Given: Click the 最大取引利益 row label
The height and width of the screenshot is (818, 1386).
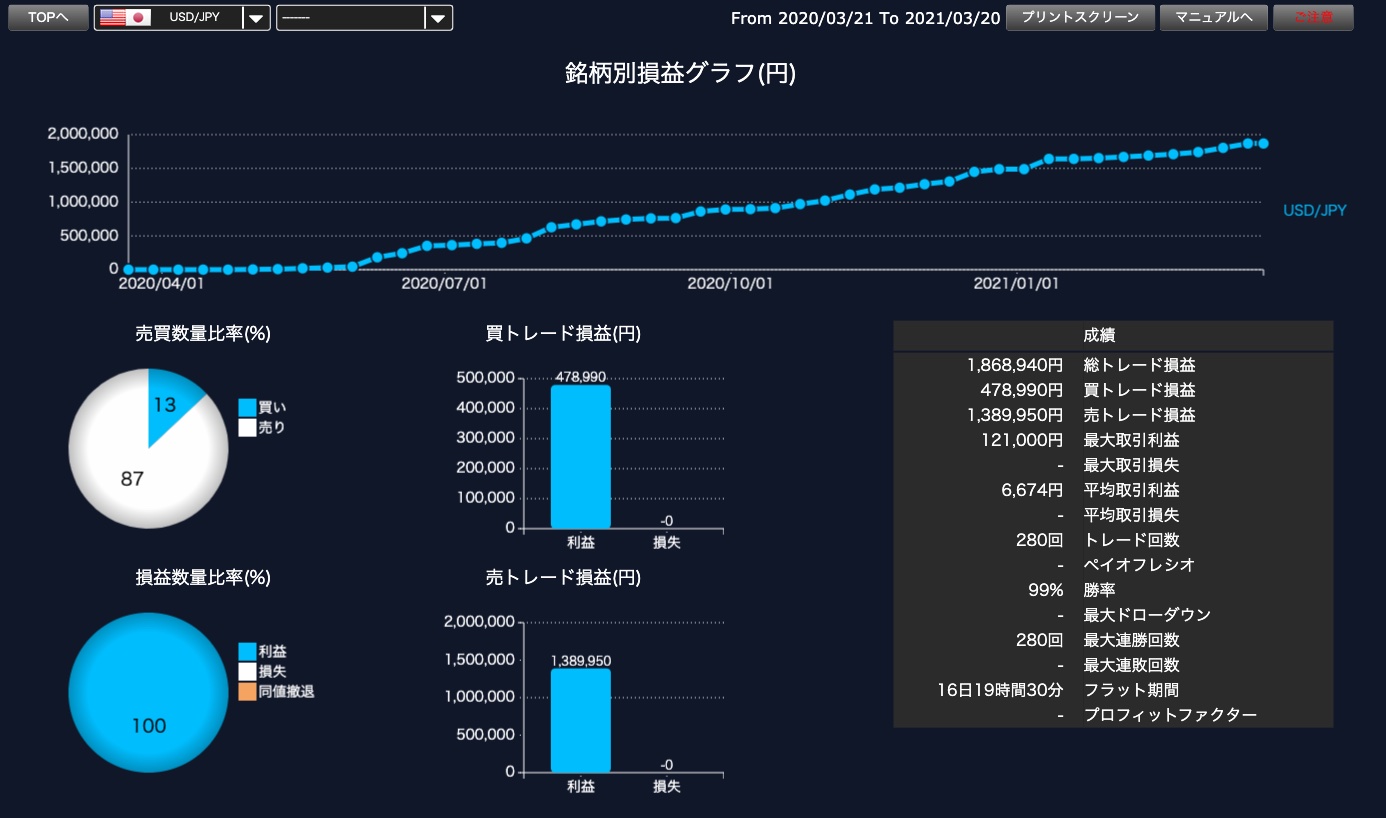Looking at the screenshot, I should pos(1131,440).
